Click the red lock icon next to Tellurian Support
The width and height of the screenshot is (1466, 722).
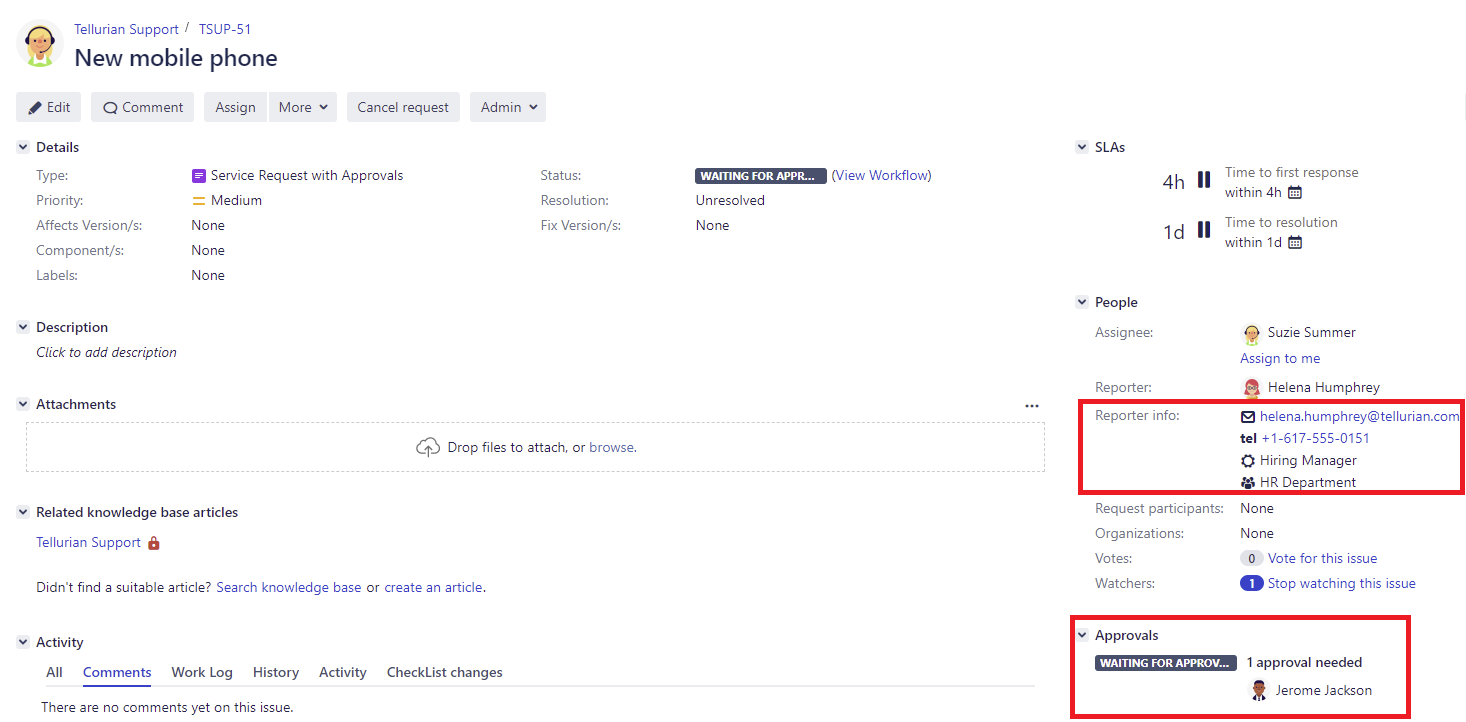click(154, 543)
